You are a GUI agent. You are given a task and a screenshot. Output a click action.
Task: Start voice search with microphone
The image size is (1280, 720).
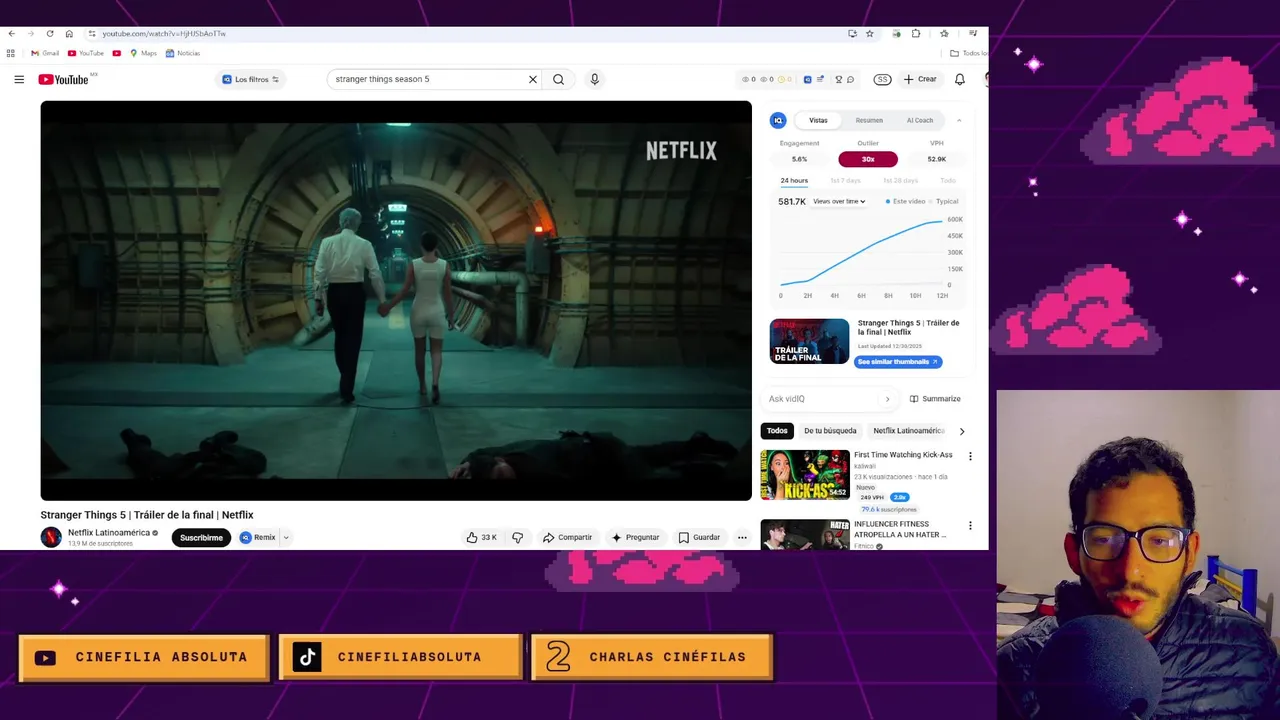click(594, 79)
